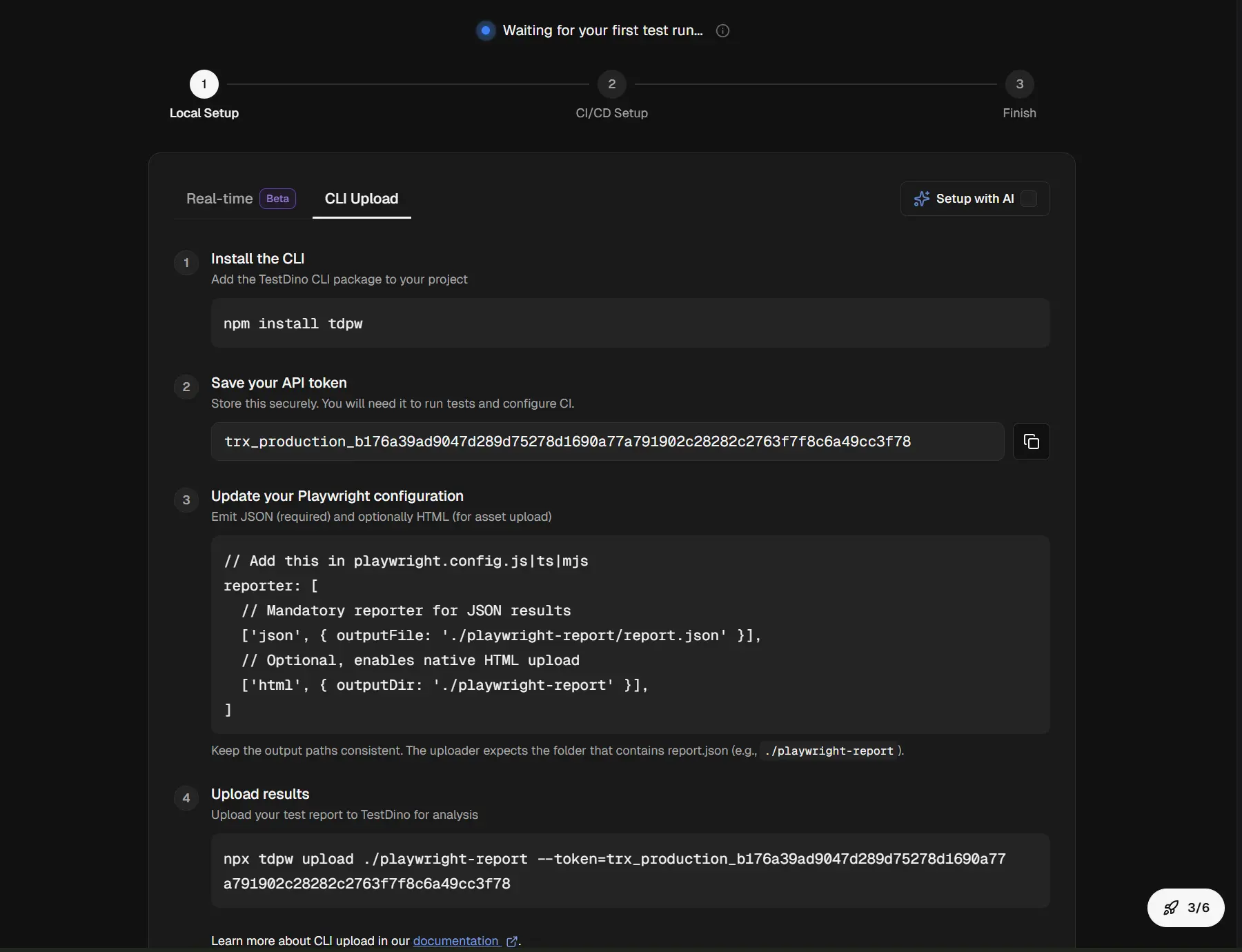Toggle the checkbox inside Setup with AI button

[x=1028, y=199]
